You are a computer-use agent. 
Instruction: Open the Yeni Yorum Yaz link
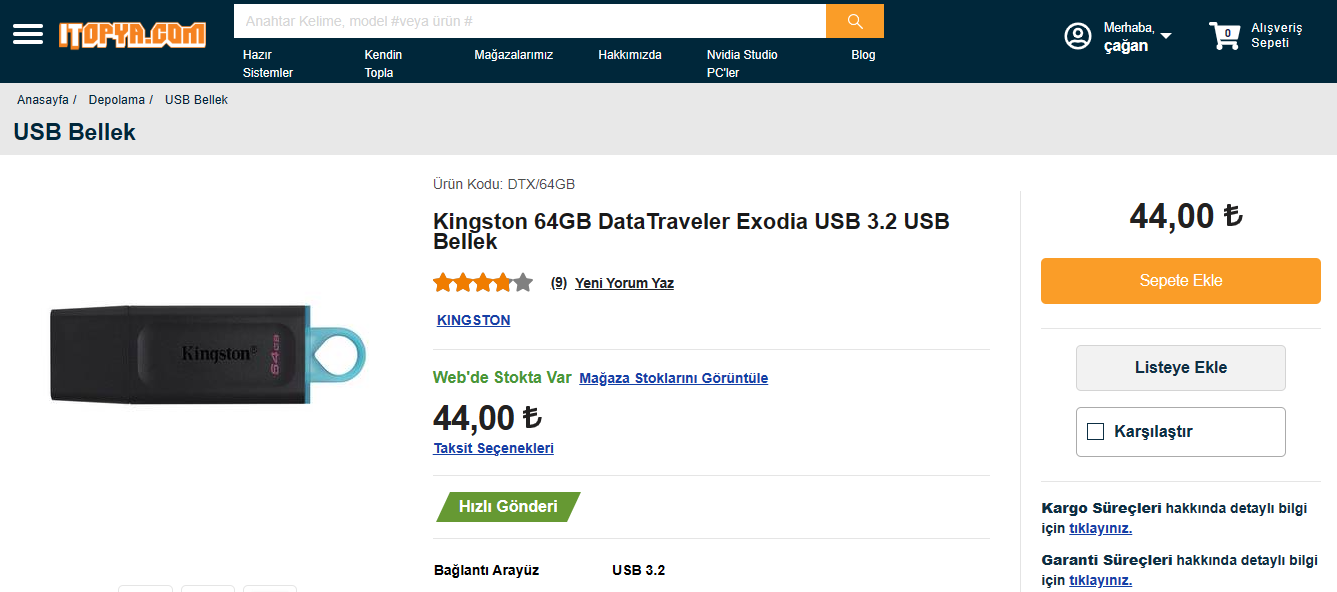[x=624, y=283]
